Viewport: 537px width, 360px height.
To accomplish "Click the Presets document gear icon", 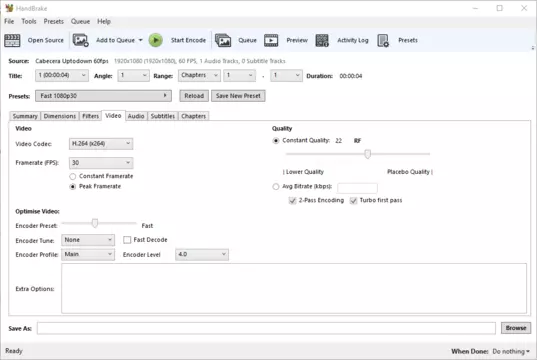I will click(383, 40).
